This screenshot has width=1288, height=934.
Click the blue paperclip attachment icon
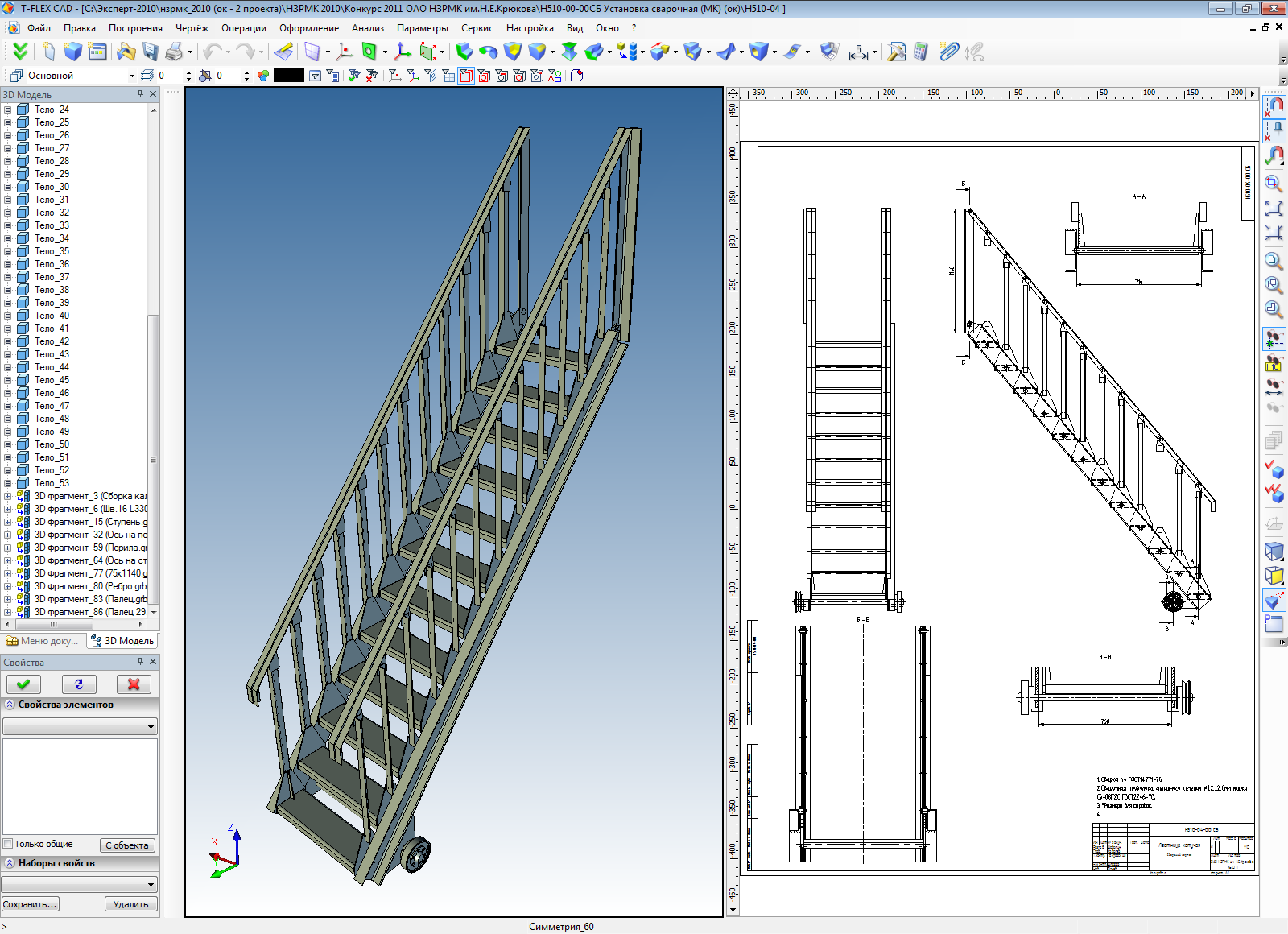950,52
